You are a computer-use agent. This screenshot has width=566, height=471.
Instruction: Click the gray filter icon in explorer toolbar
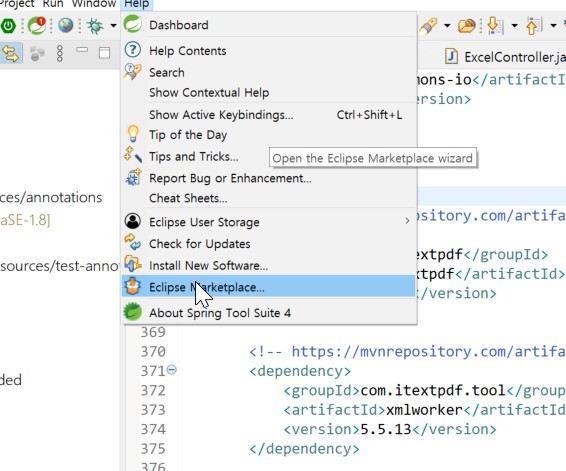37,54
